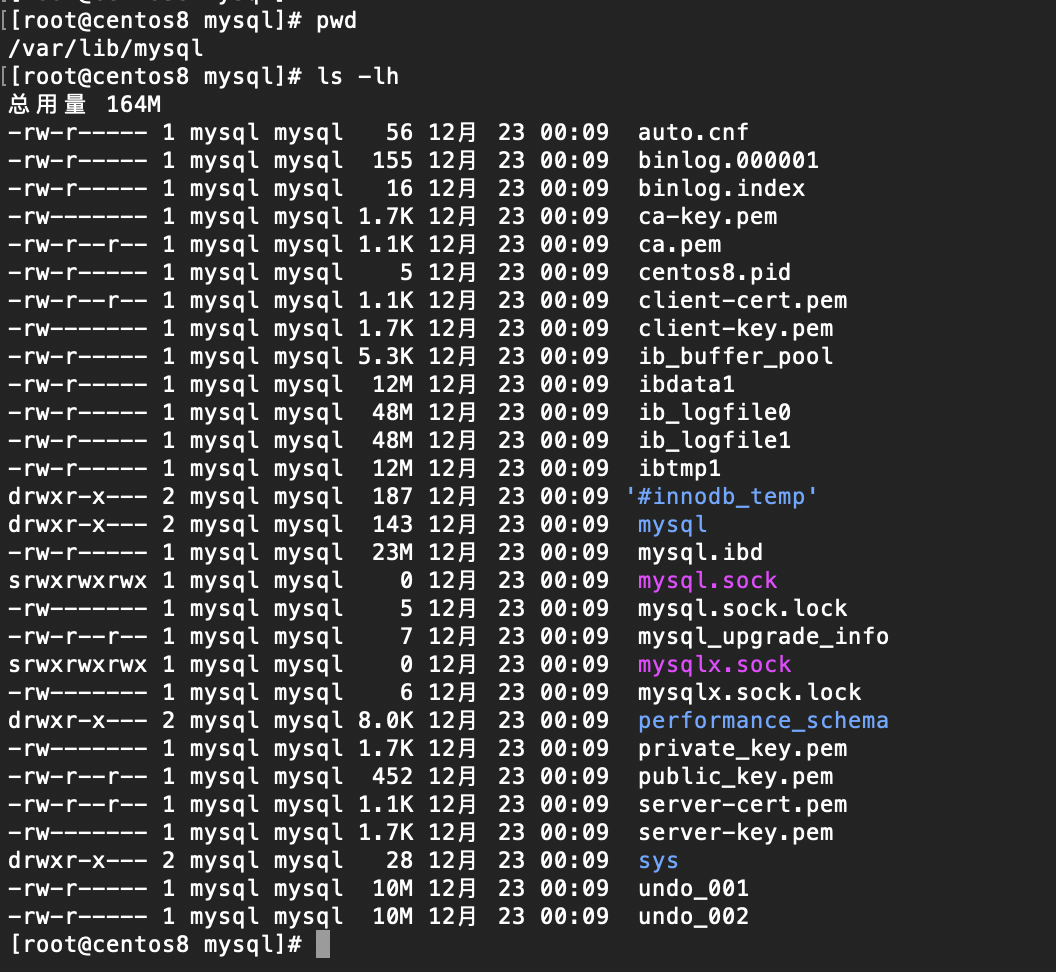1056x972 pixels.
Task: Click the mysql.ibd filename
Action: 700,552
